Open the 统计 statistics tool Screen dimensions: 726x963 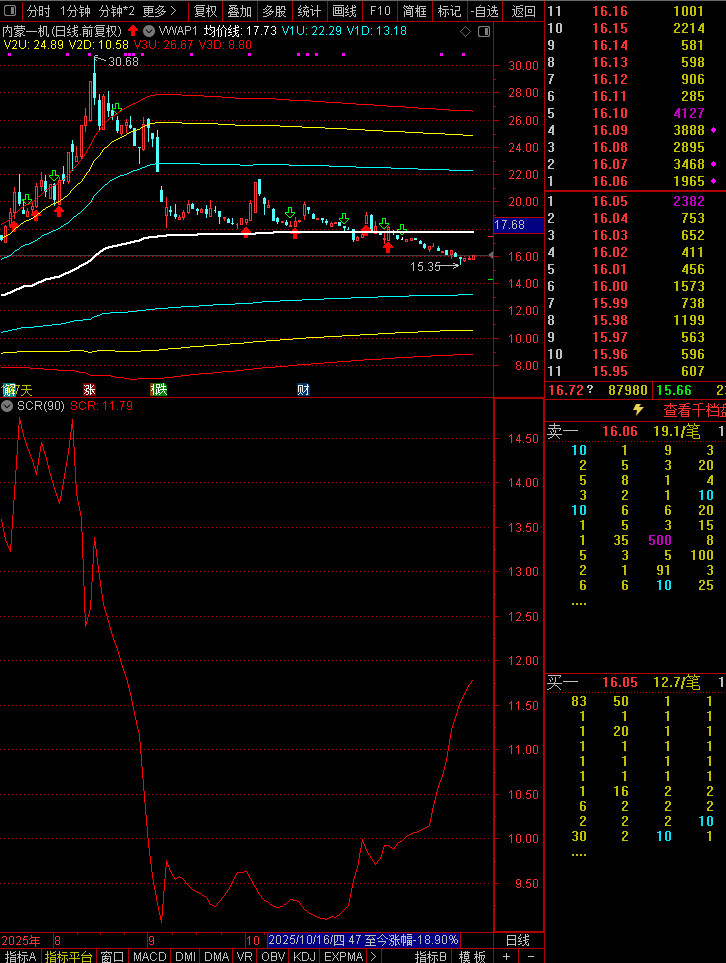pyautogui.click(x=309, y=11)
